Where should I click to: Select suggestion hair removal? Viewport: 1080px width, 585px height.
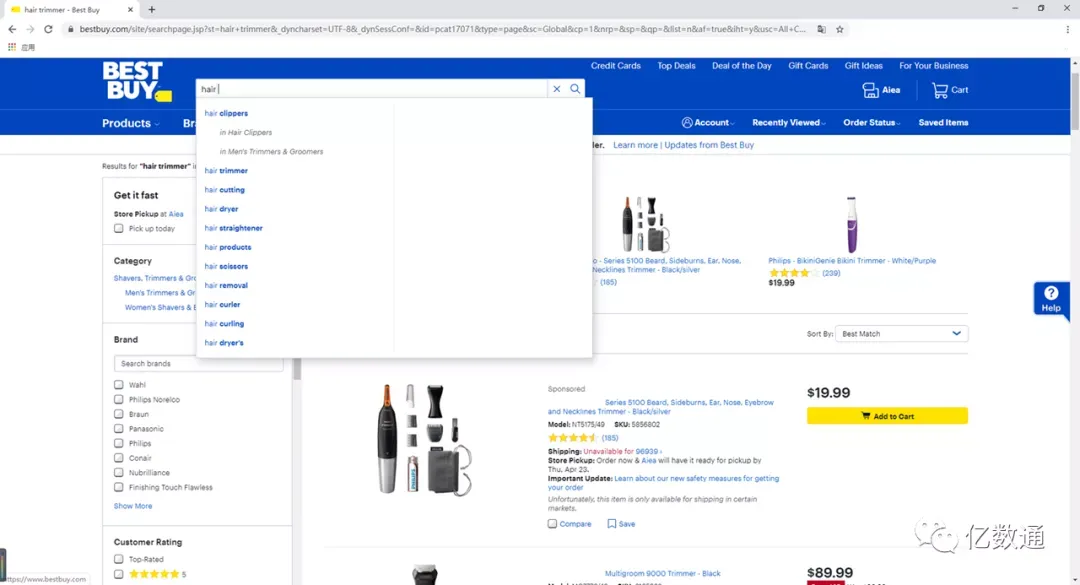click(226, 285)
